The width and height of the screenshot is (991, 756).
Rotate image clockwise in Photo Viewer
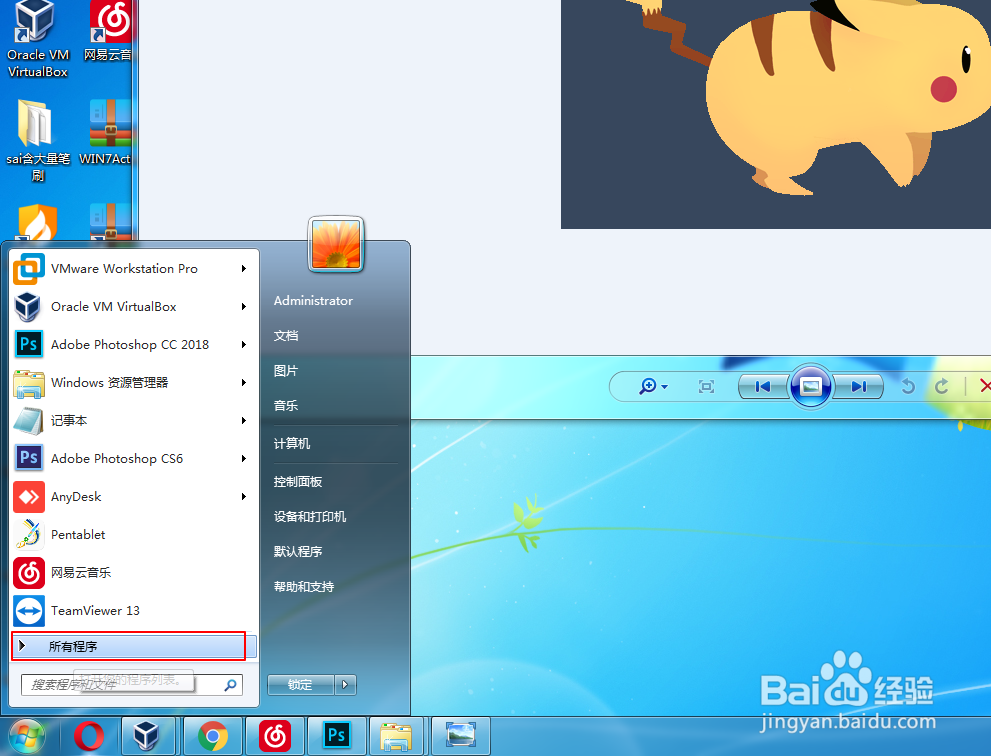(x=942, y=386)
